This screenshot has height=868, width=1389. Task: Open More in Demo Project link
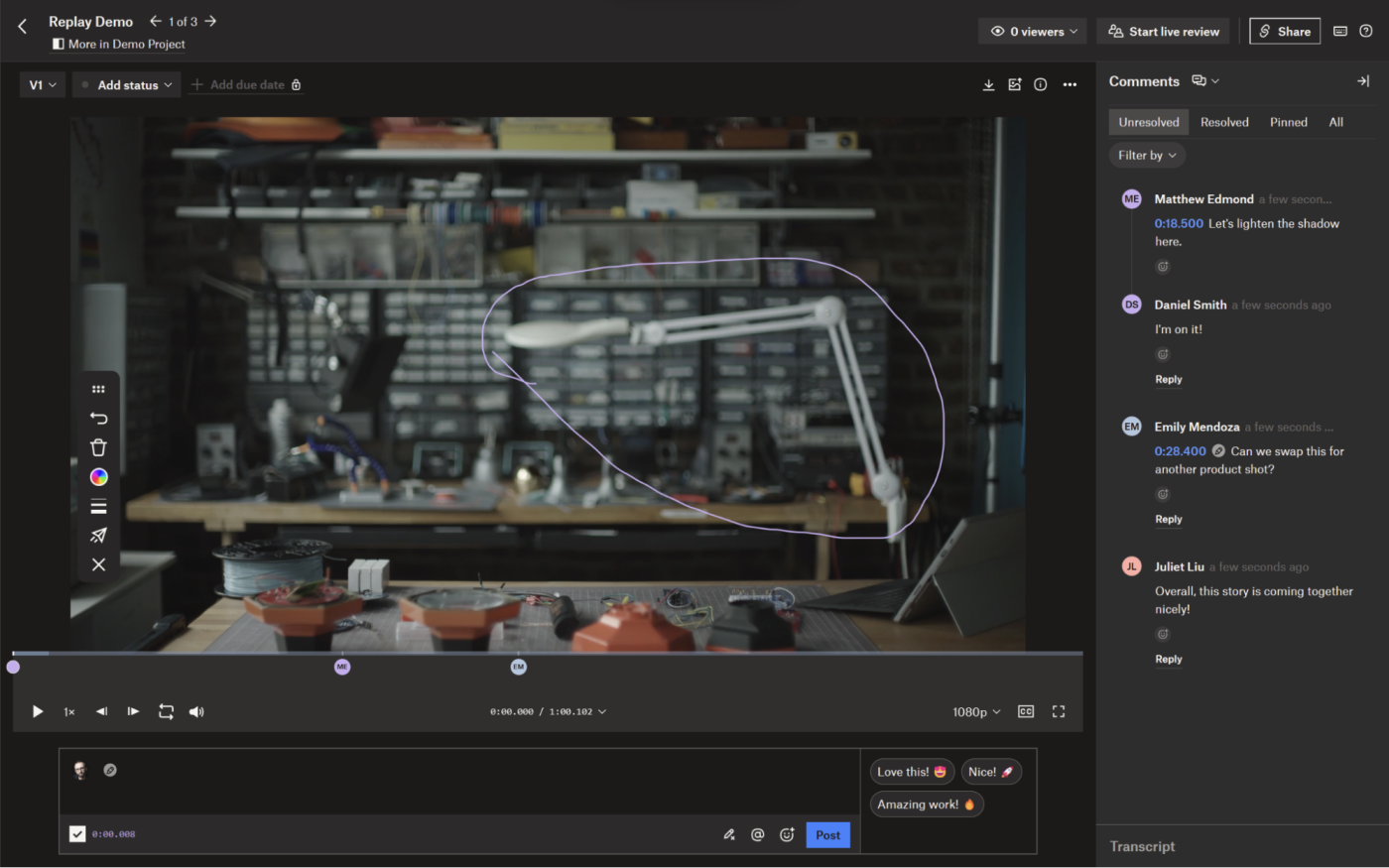[119, 45]
